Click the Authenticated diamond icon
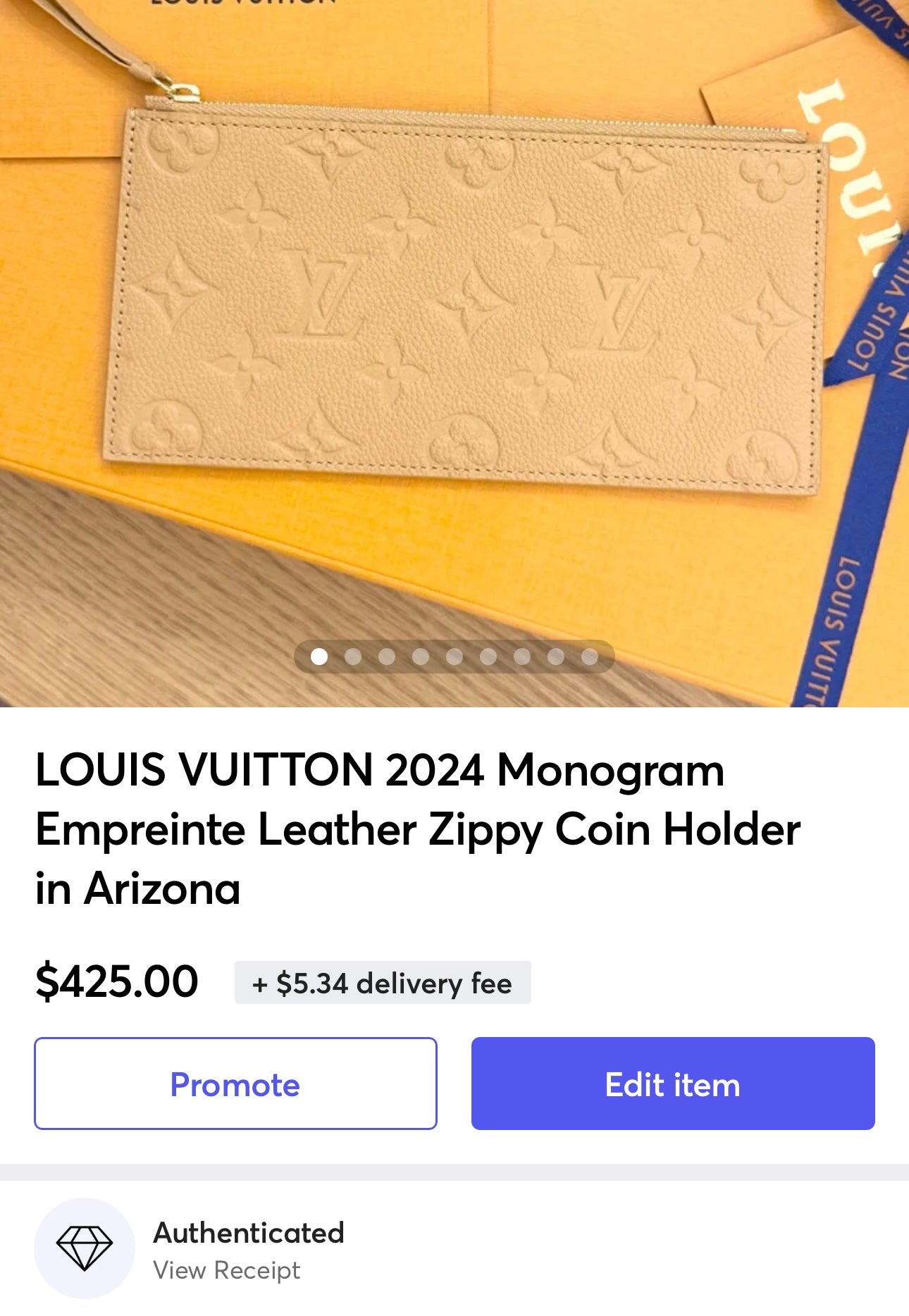This screenshot has height=1316, width=909. (85, 1248)
